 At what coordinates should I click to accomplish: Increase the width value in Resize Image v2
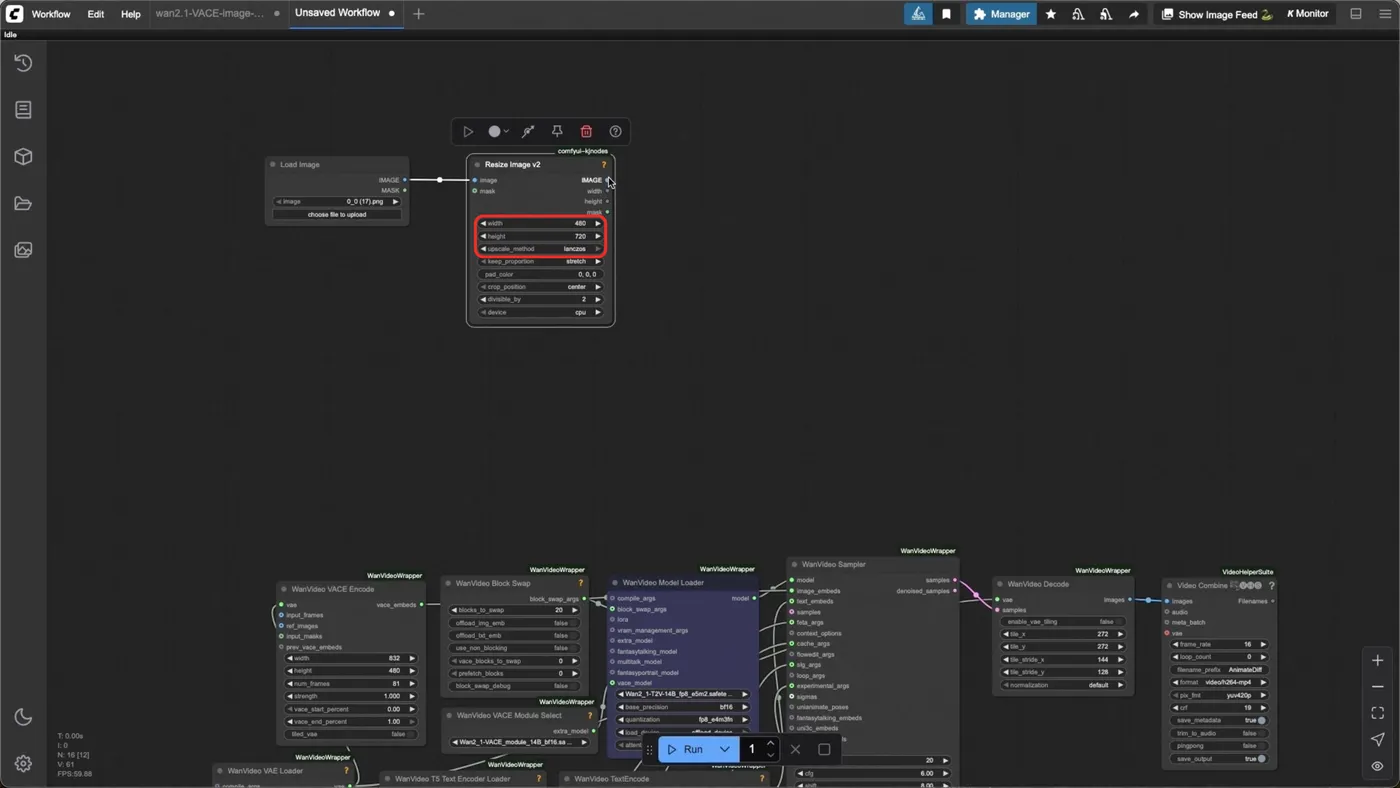pyautogui.click(x=598, y=223)
